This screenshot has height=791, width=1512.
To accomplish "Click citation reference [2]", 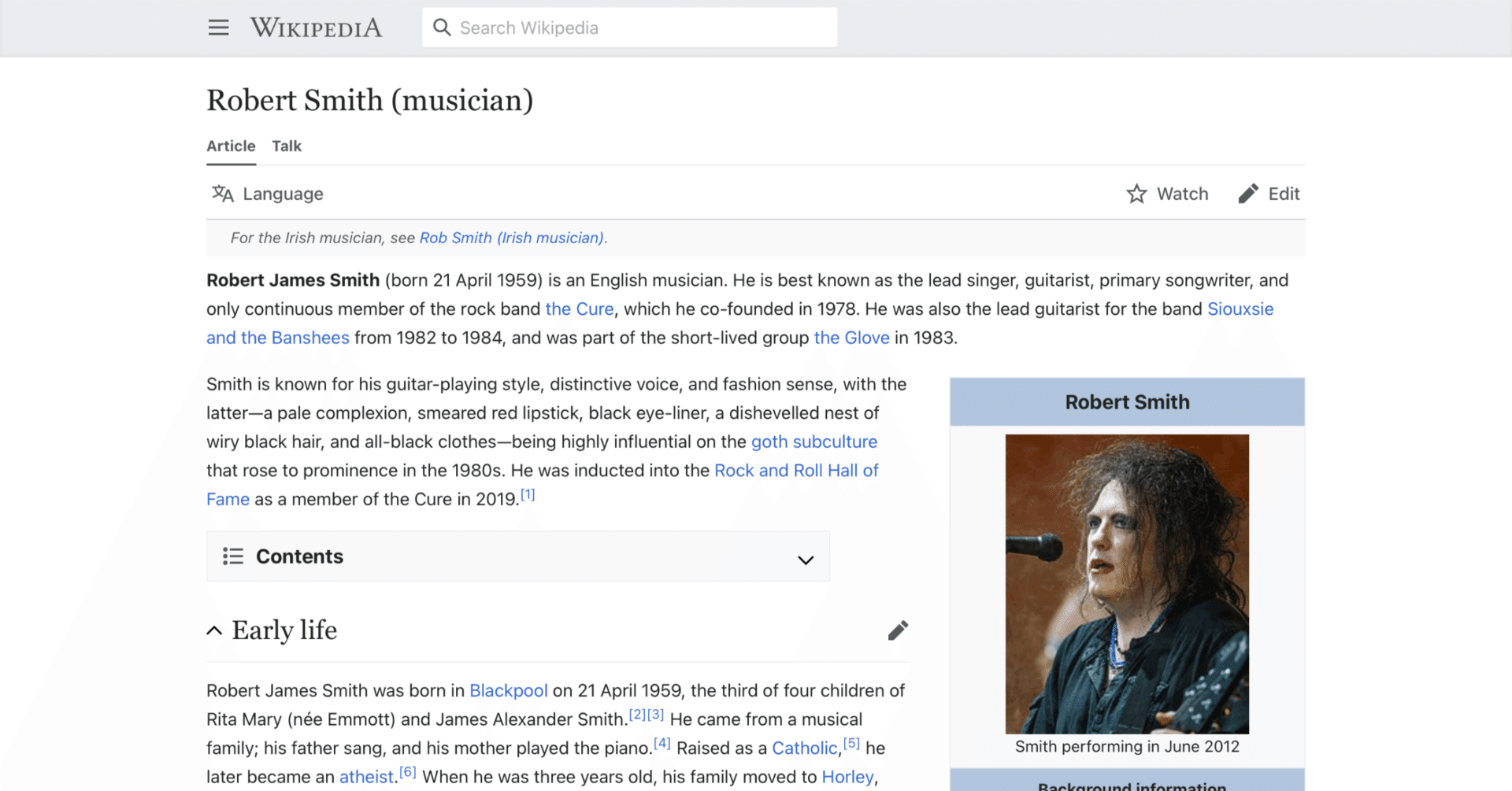I will click(637, 715).
